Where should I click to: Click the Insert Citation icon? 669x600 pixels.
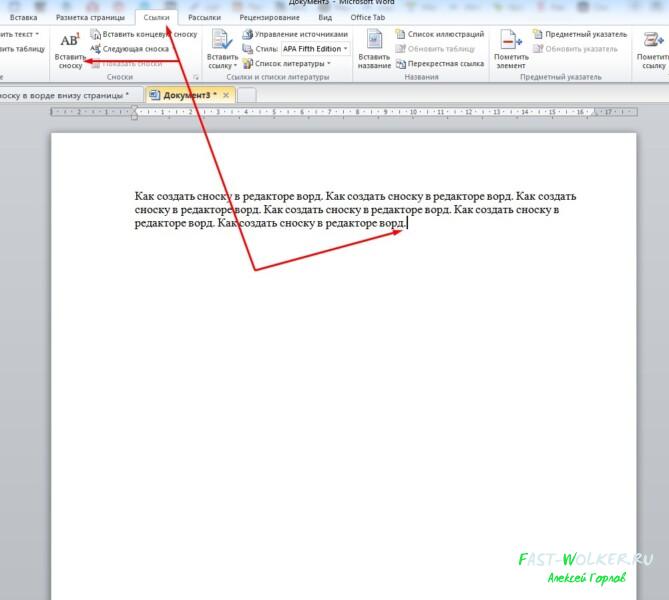[x=222, y=40]
